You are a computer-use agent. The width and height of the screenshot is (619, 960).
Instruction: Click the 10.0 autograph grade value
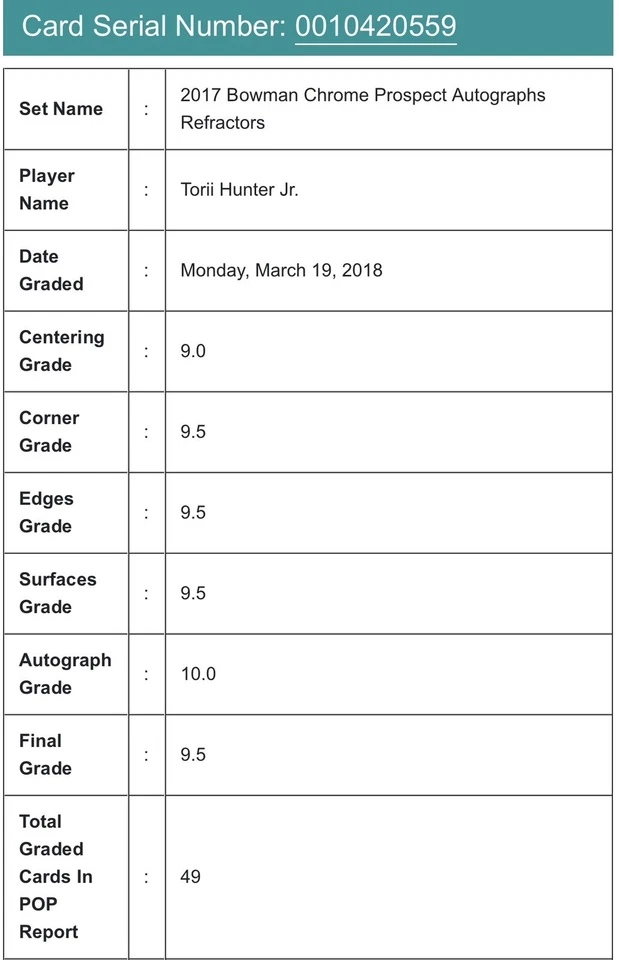point(198,674)
